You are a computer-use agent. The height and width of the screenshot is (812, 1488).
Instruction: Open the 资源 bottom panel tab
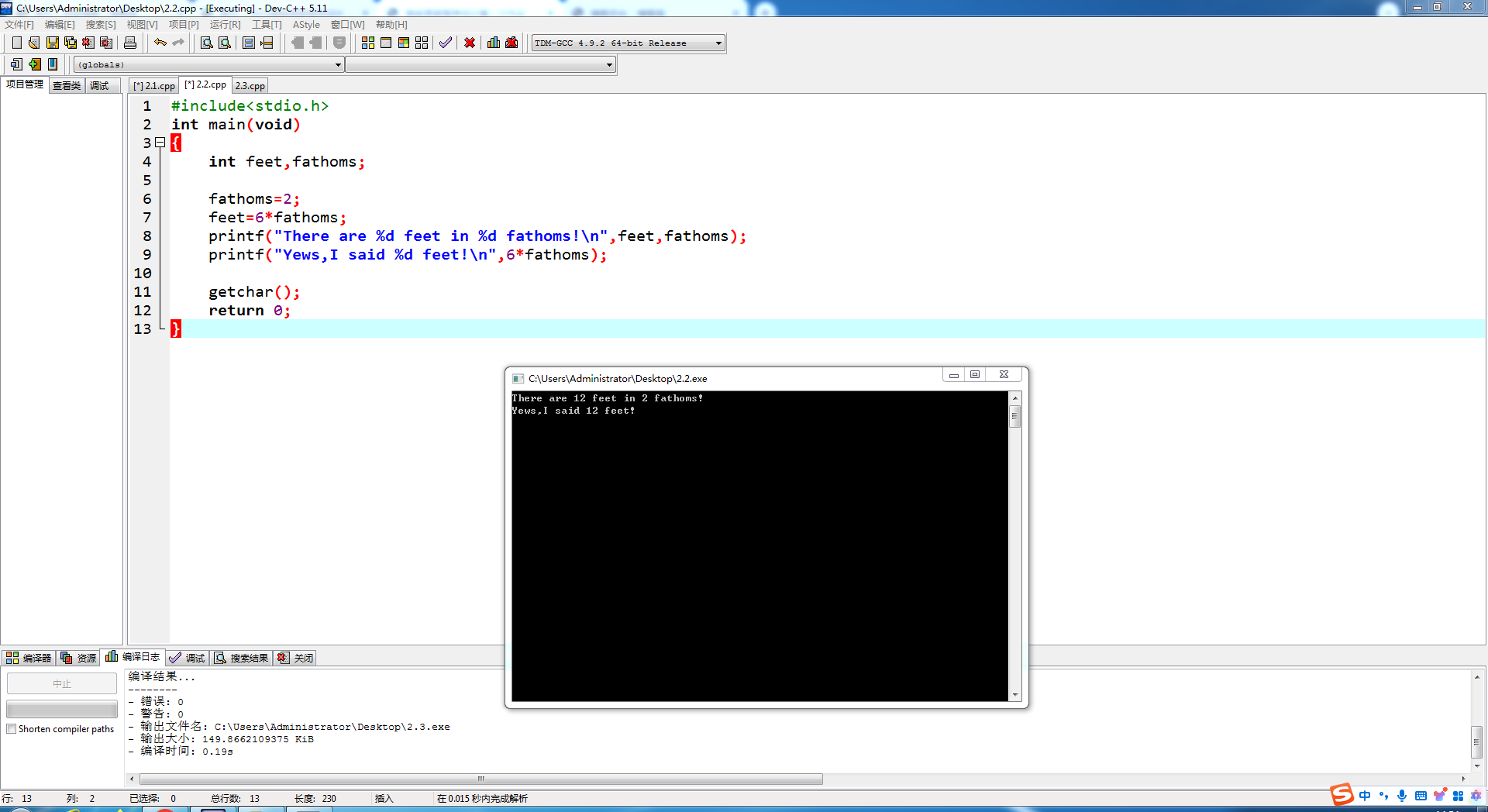(78, 658)
